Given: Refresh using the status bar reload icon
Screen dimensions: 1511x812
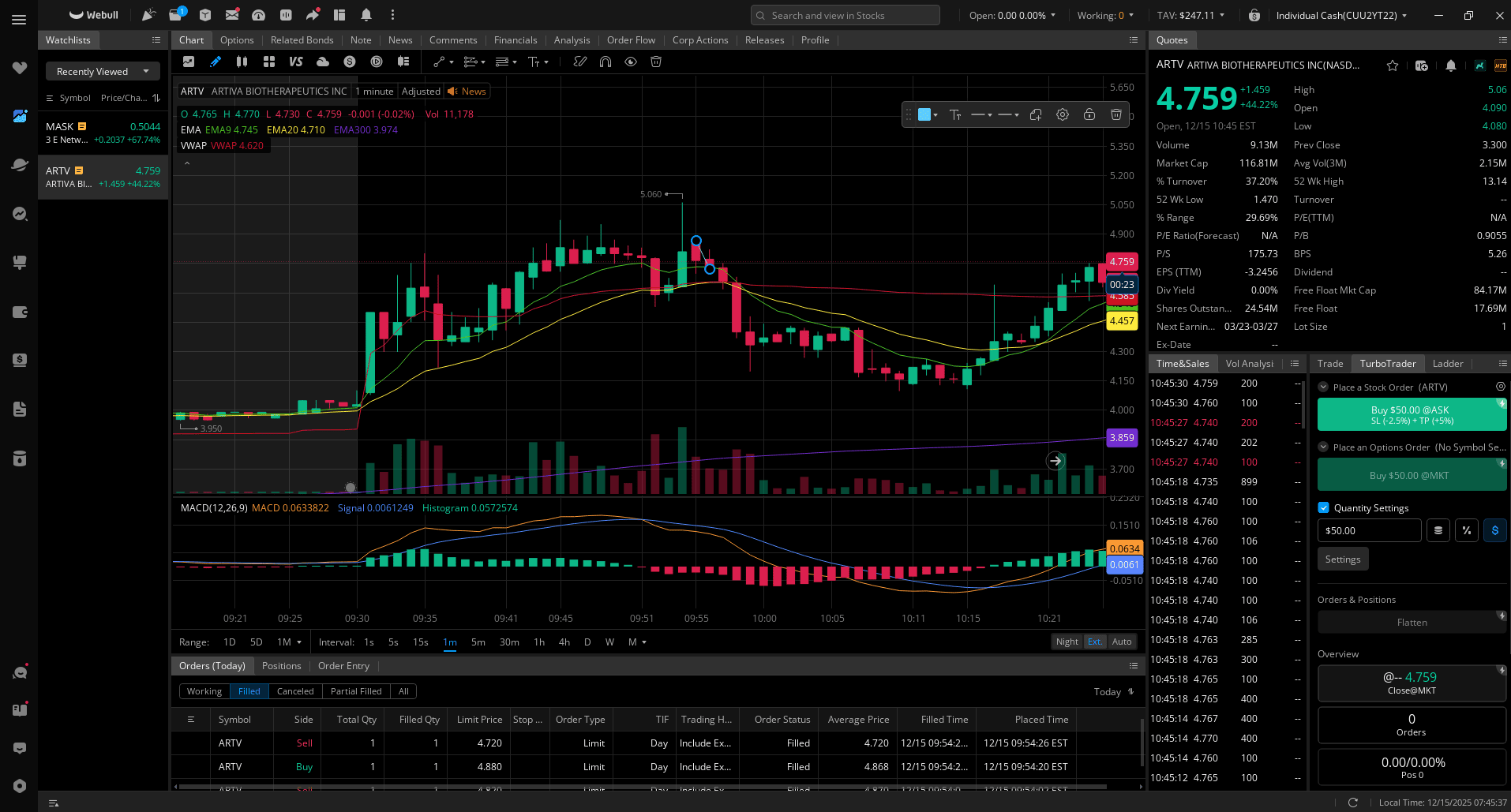Looking at the screenshot, I should (x=1353, y=802).
